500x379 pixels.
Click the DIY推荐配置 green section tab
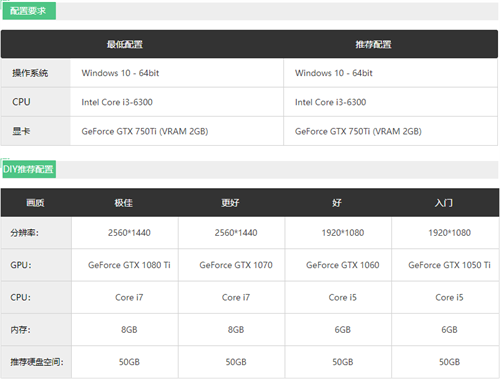point(29,169)
